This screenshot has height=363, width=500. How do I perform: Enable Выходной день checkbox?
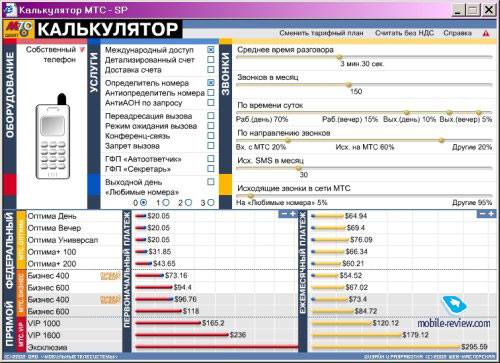coord(211,182)
